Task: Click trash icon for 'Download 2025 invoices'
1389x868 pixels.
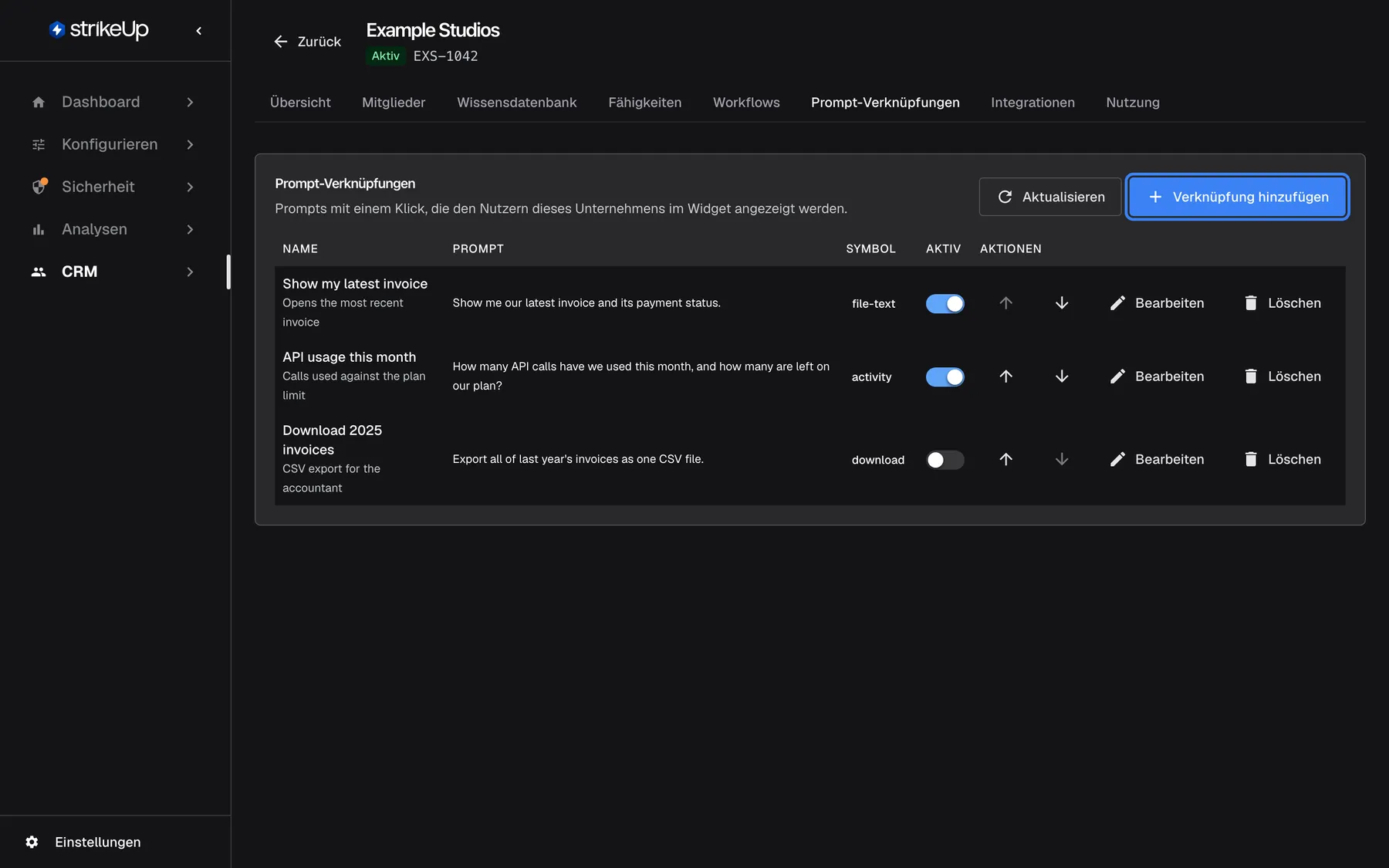Action: (x=1251, y=459)
